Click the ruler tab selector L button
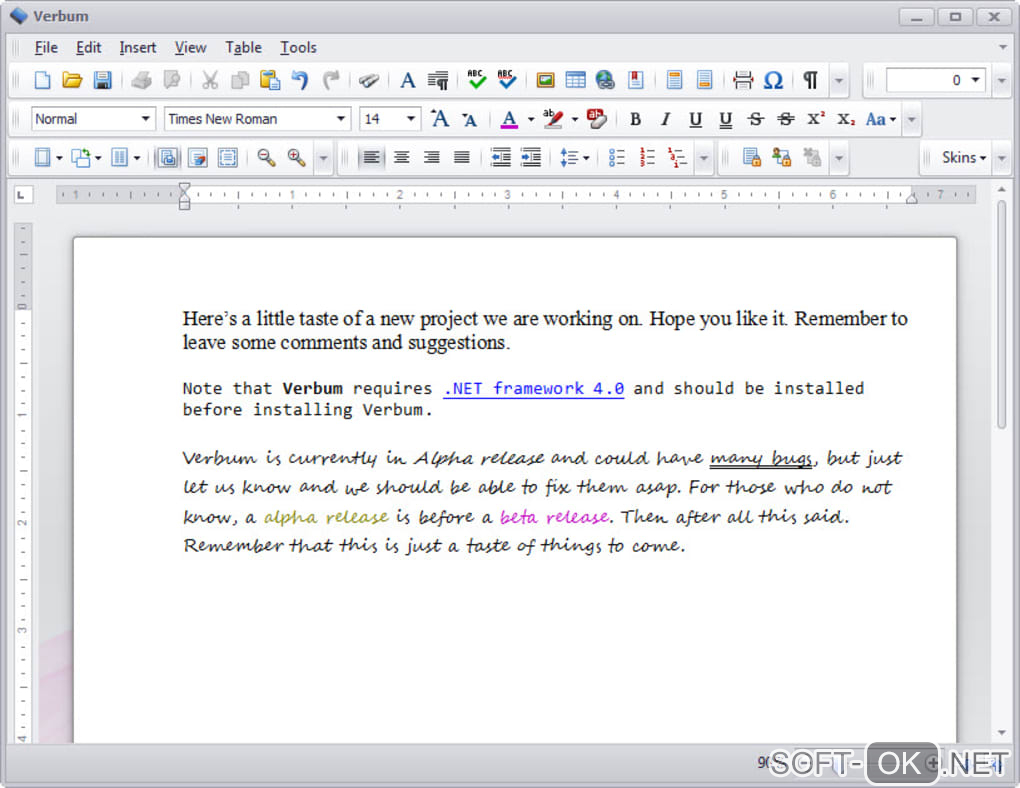The image size is (1020, 788). pos(21,195)
